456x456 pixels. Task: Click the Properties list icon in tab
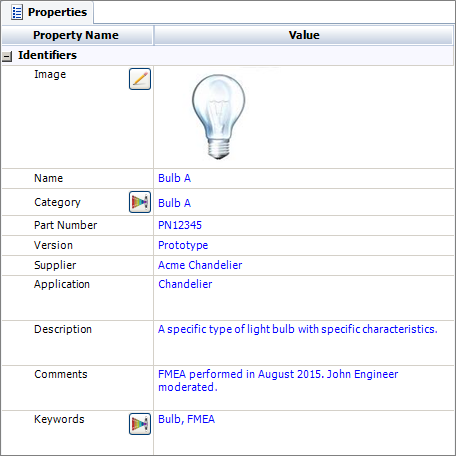(17, 13)
